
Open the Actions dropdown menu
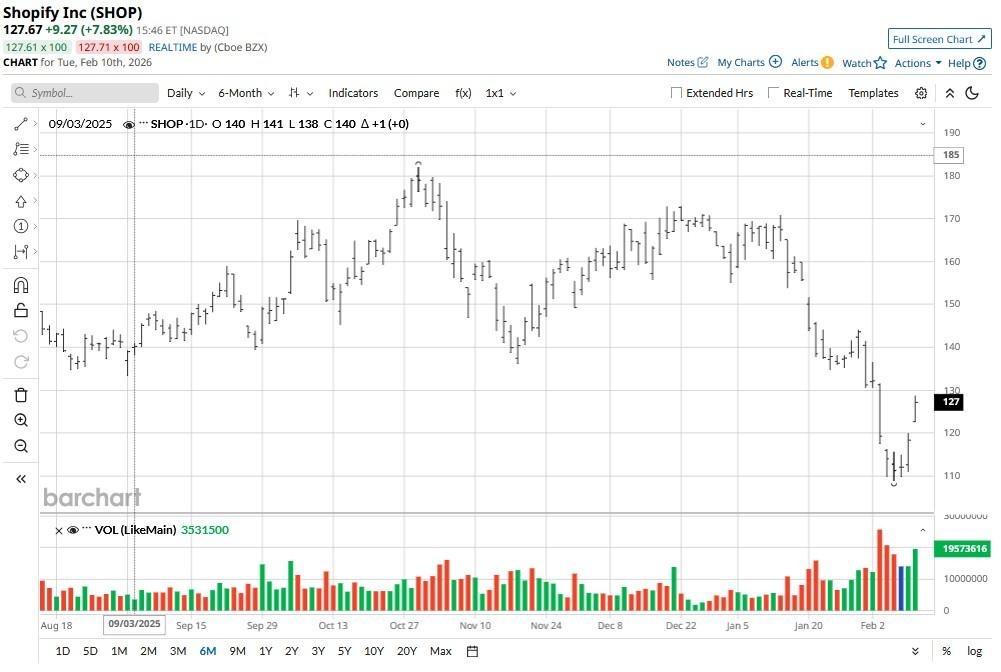918,63
